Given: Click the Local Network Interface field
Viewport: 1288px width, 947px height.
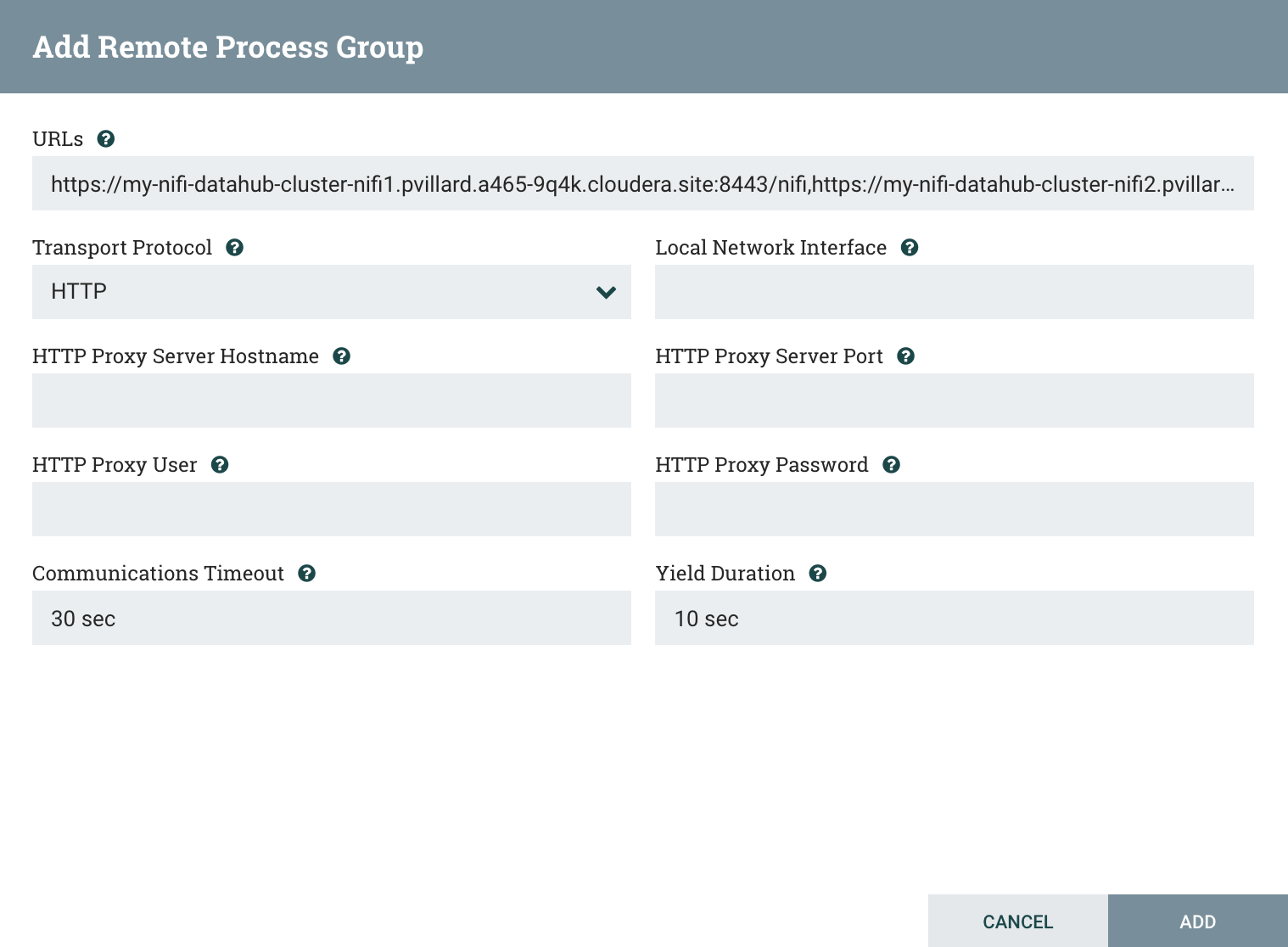Looking at the screenshot, I should (954, 292).
